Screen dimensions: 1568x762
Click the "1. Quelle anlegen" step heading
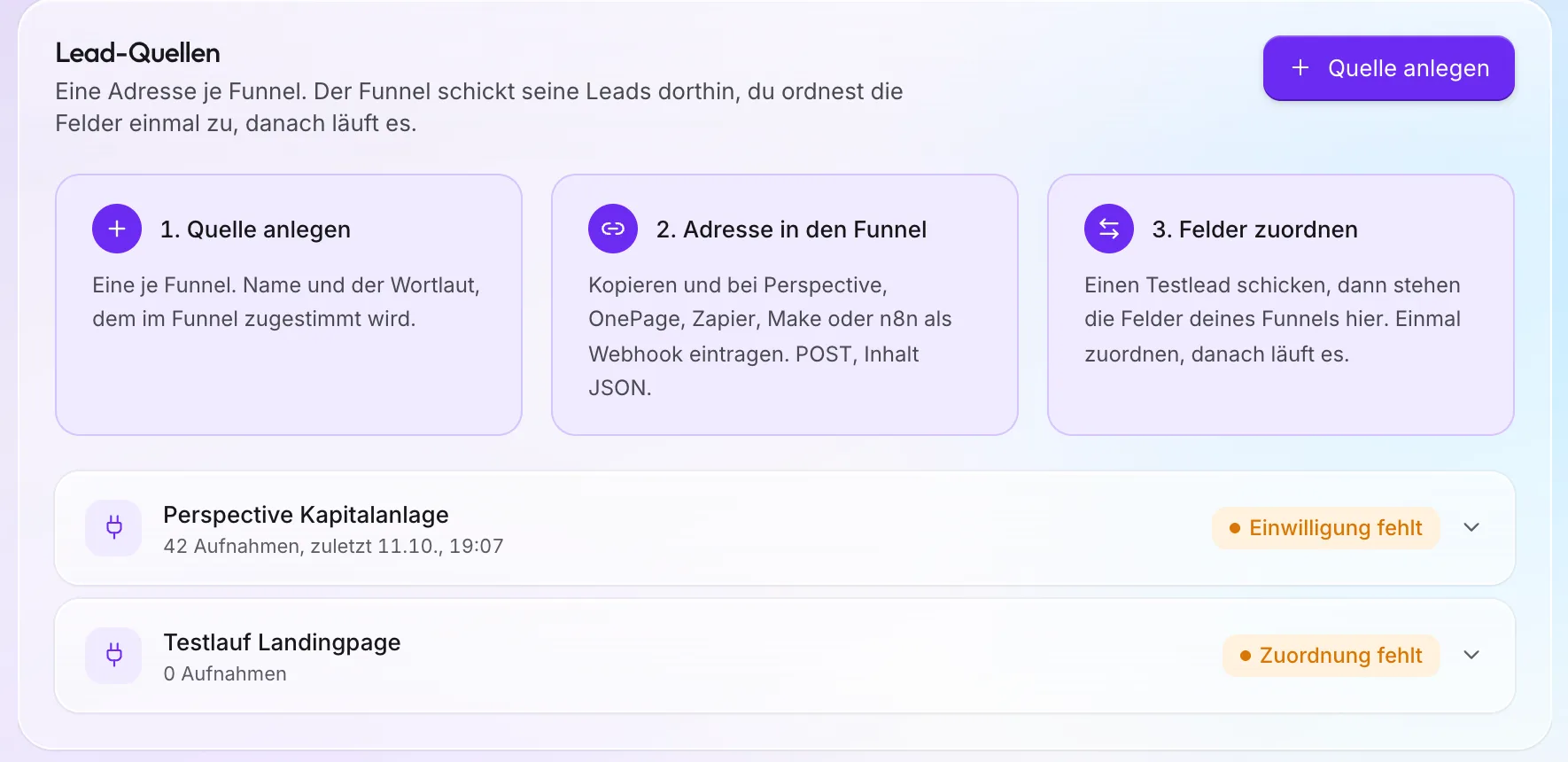coord(255,229)
